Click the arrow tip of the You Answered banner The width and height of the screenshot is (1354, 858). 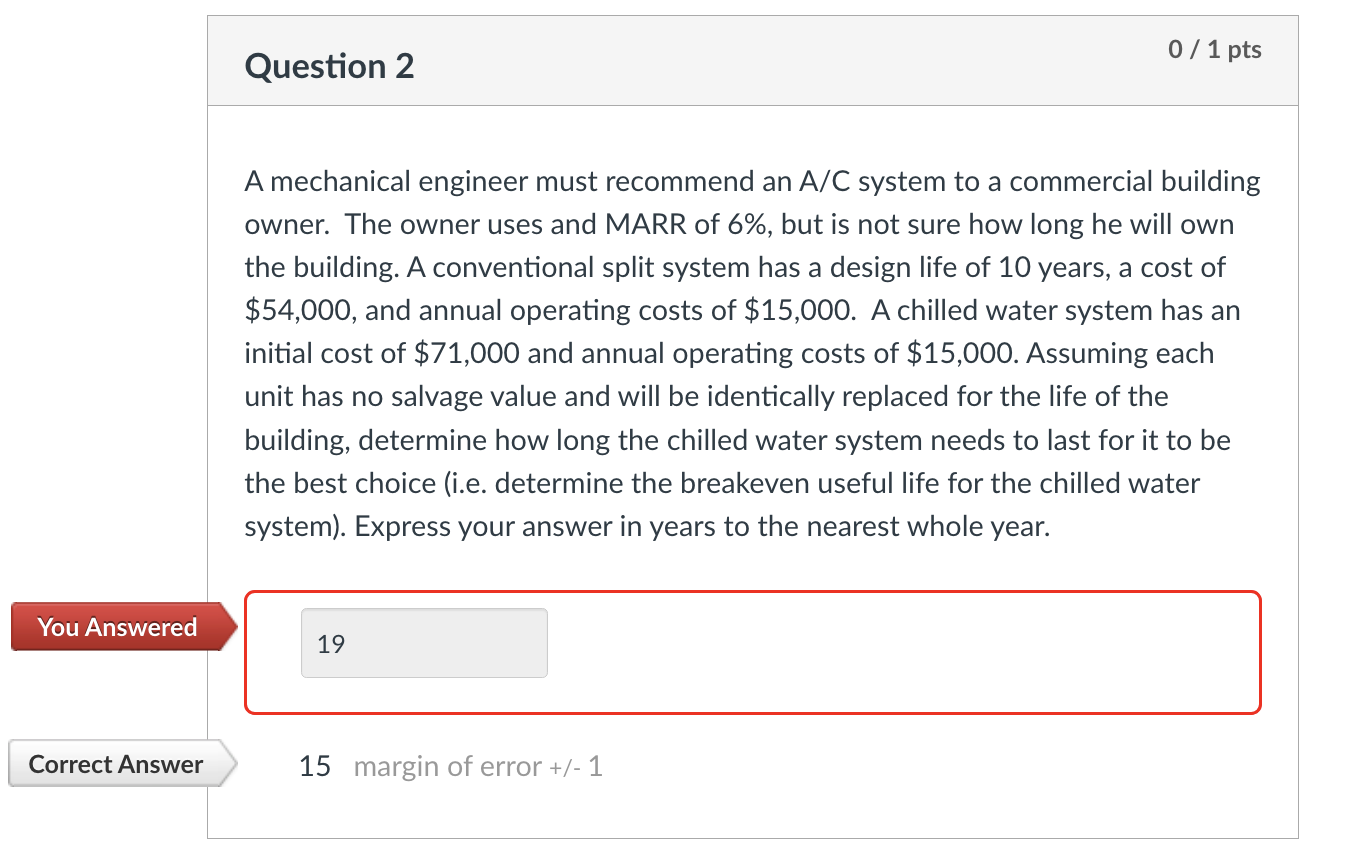(x=232, y=627)
